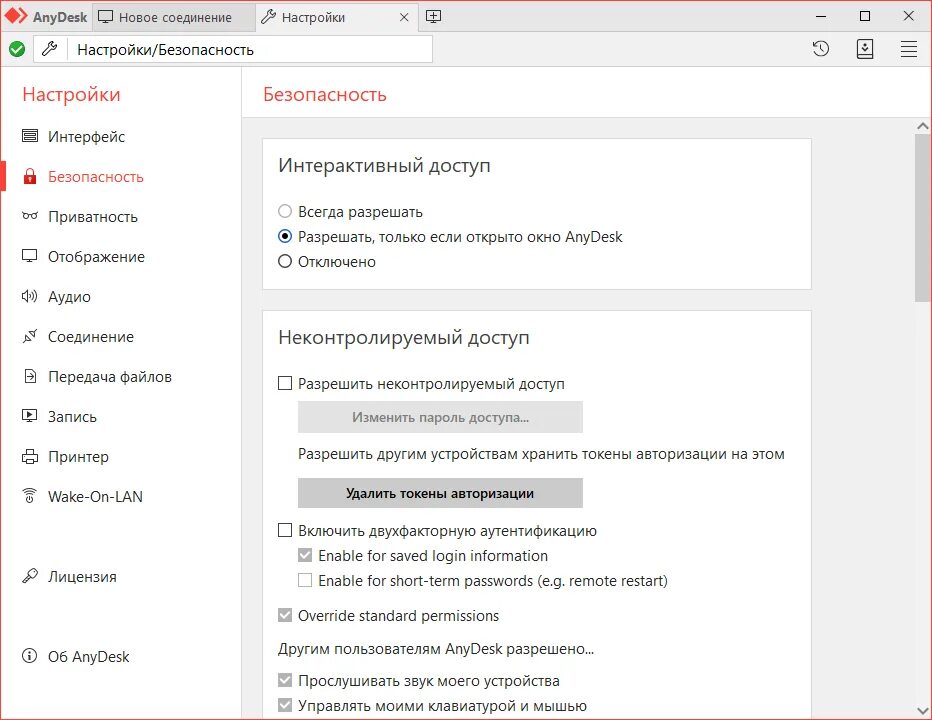The height and width of the screenshot is (720, 932).
Task: Open a new tab with the plus icon
Action: (434, 17)
